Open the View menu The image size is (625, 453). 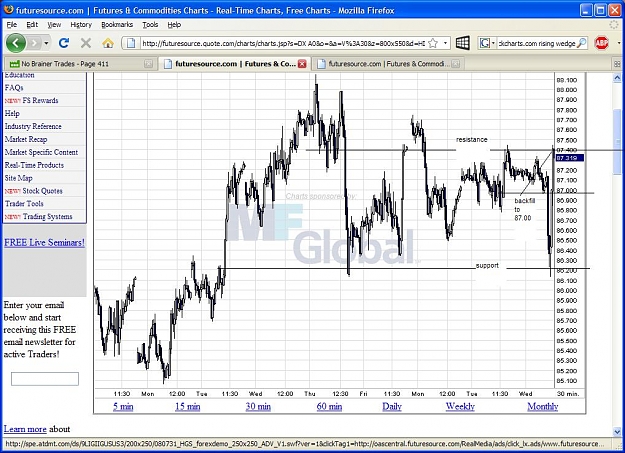click(x=54, y=25)
